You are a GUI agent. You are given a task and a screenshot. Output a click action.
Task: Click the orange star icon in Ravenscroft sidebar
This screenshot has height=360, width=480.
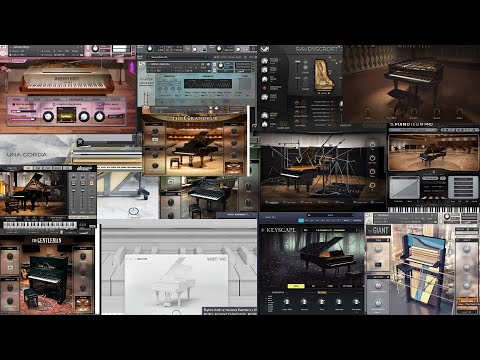[265, 88]
